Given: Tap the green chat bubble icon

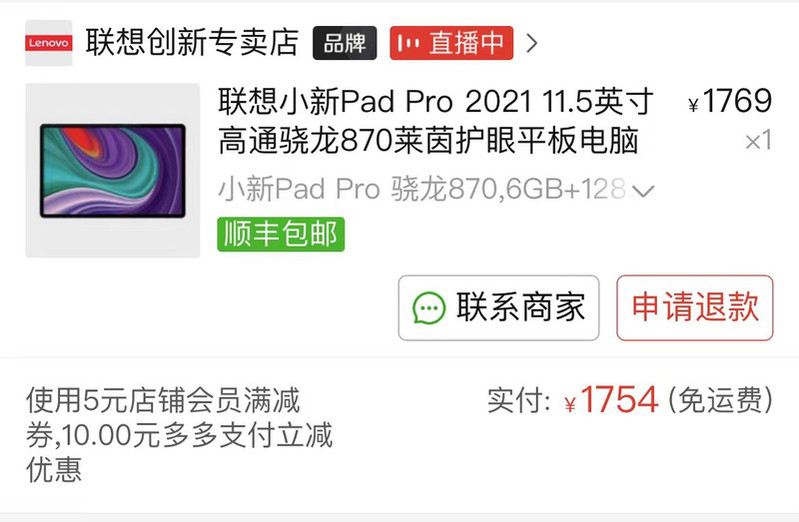Looking at the screenshot, I should pos(429,308).
